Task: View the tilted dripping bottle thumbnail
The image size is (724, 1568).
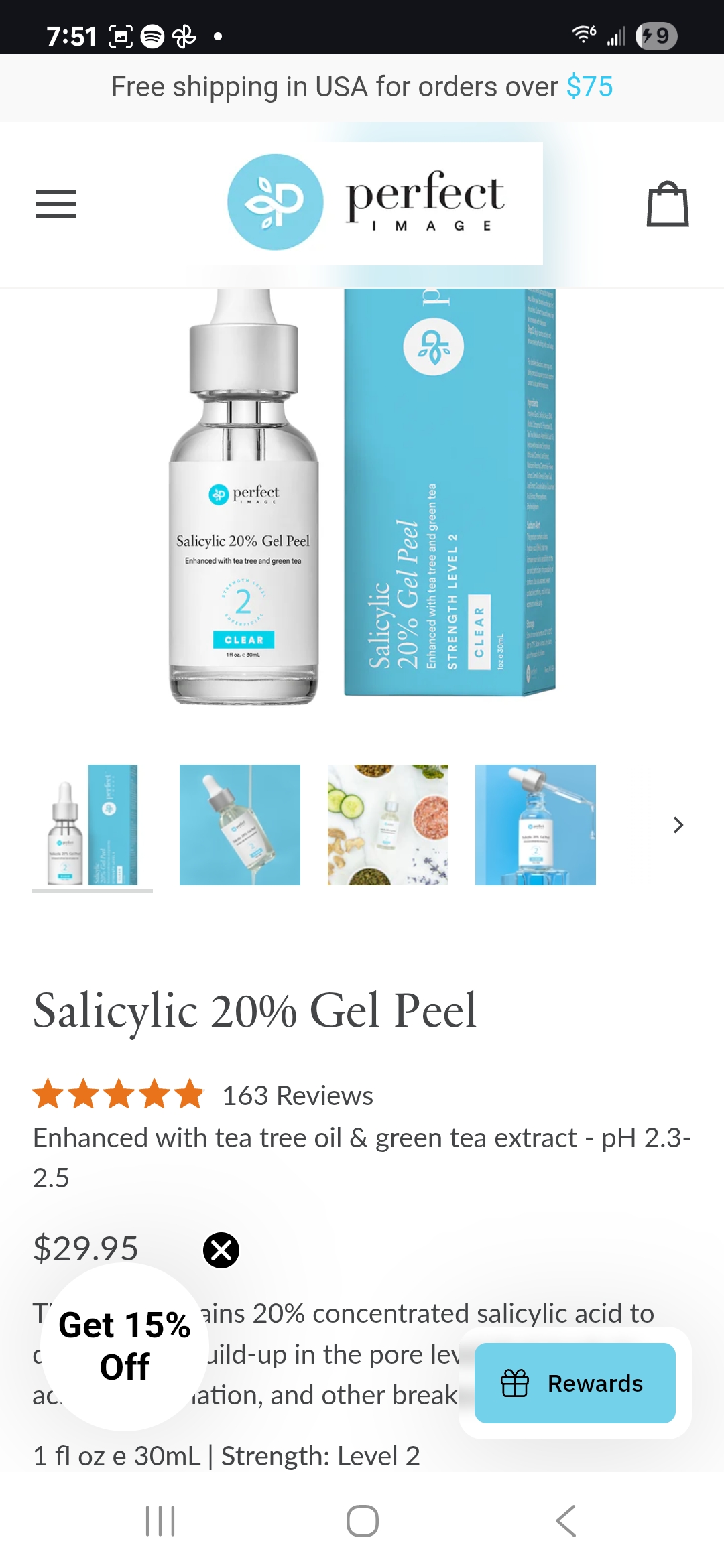Action: pos(240,825)
